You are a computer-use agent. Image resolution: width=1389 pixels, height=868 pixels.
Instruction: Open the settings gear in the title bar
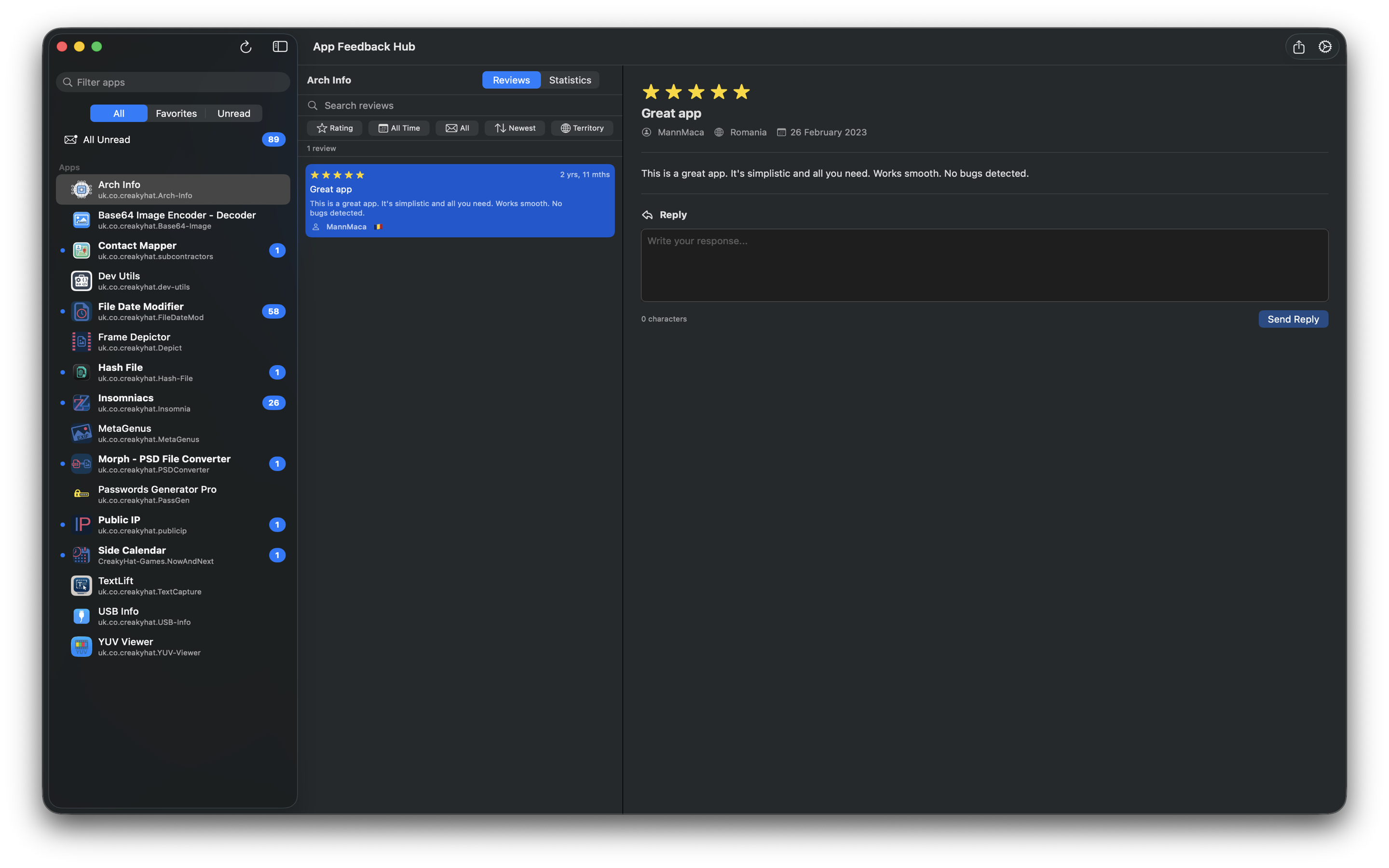coord(1325,46)
